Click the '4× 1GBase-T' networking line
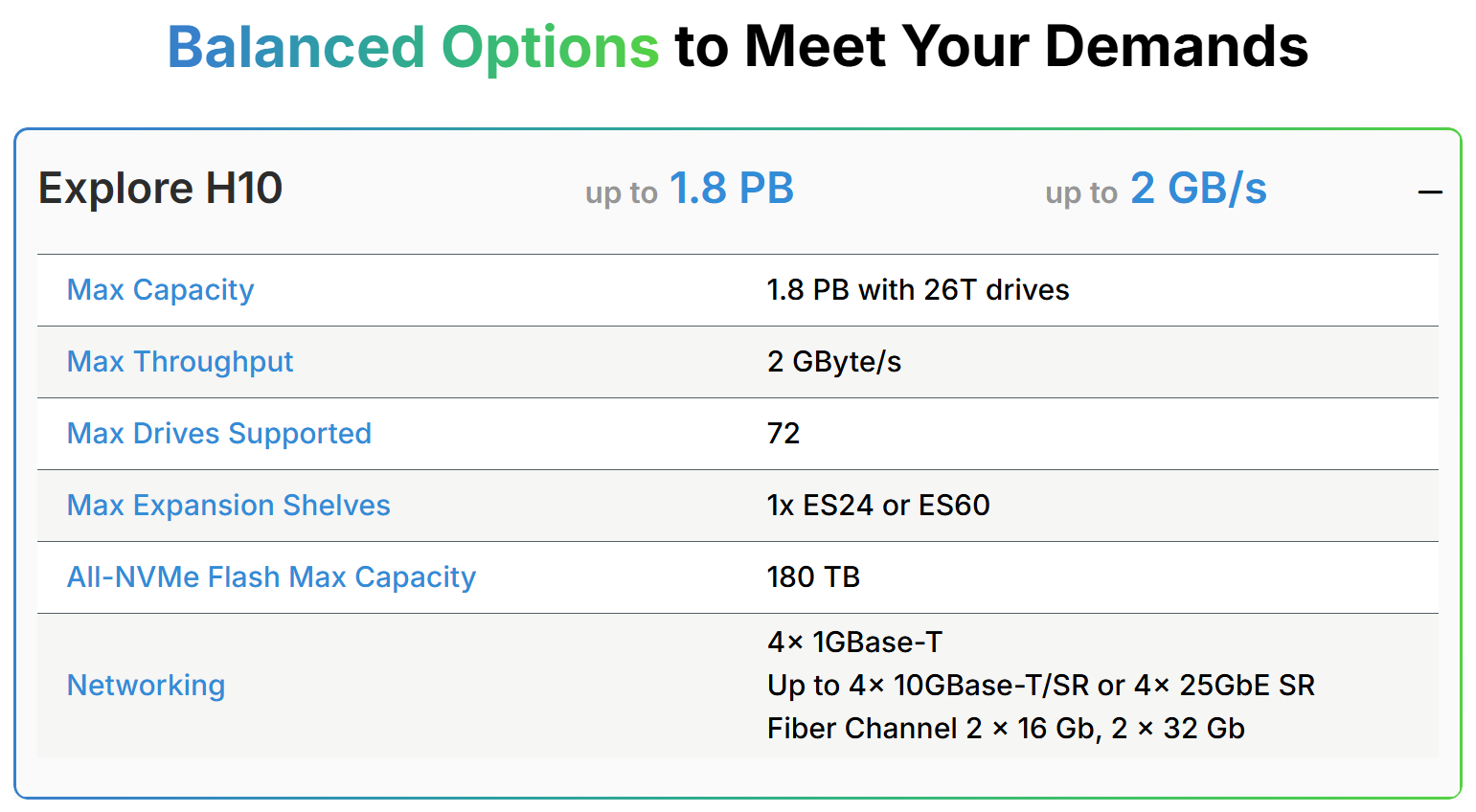 [854, 642]
